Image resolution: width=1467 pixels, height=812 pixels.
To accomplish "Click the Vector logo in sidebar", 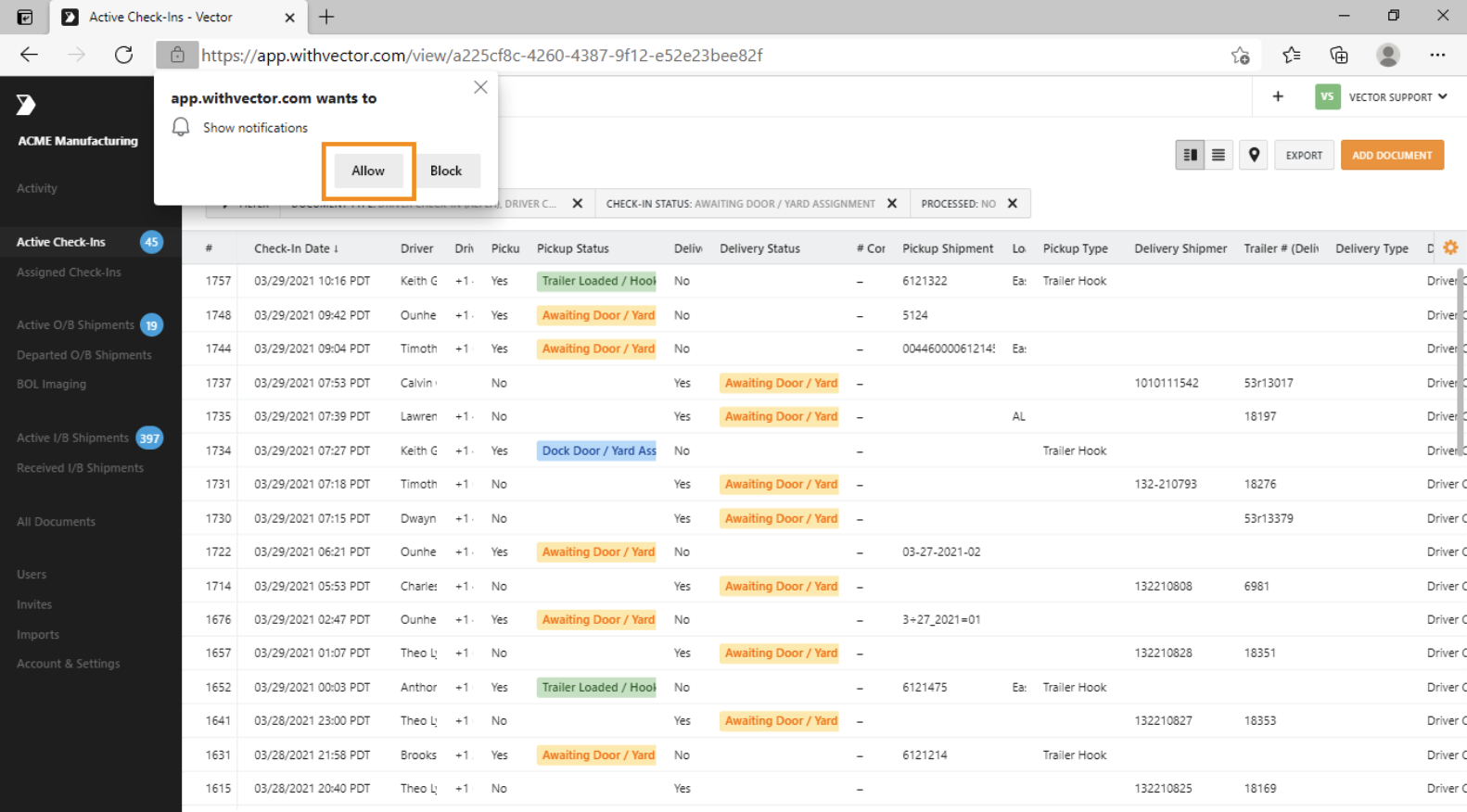I will 26,105.
